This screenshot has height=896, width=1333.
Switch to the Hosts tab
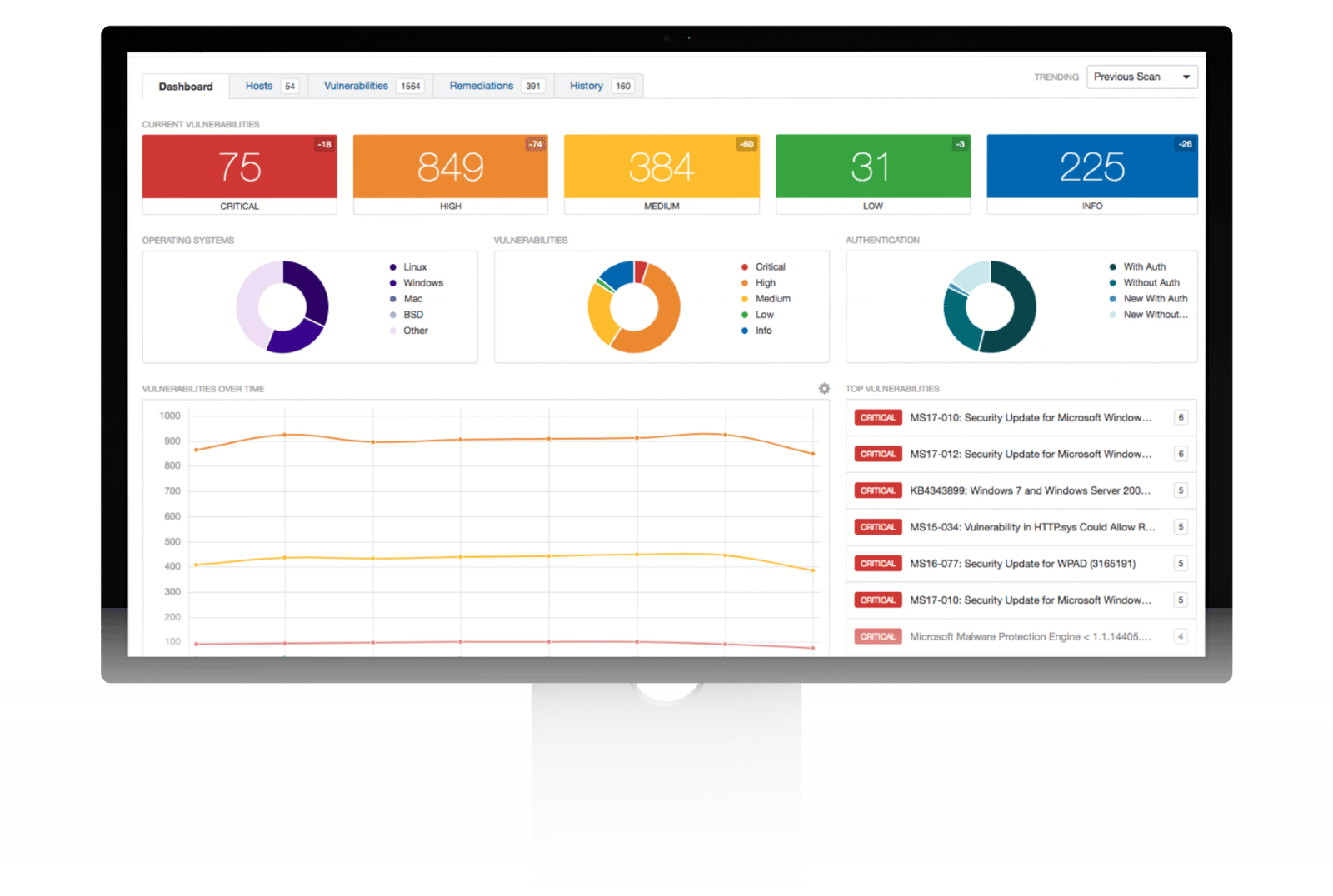(259, 86)
